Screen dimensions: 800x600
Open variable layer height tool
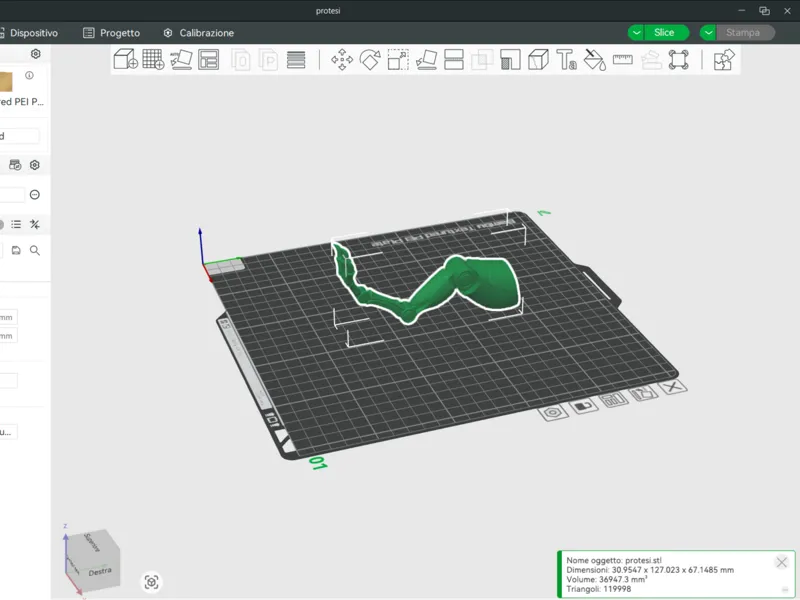[296, 60]
